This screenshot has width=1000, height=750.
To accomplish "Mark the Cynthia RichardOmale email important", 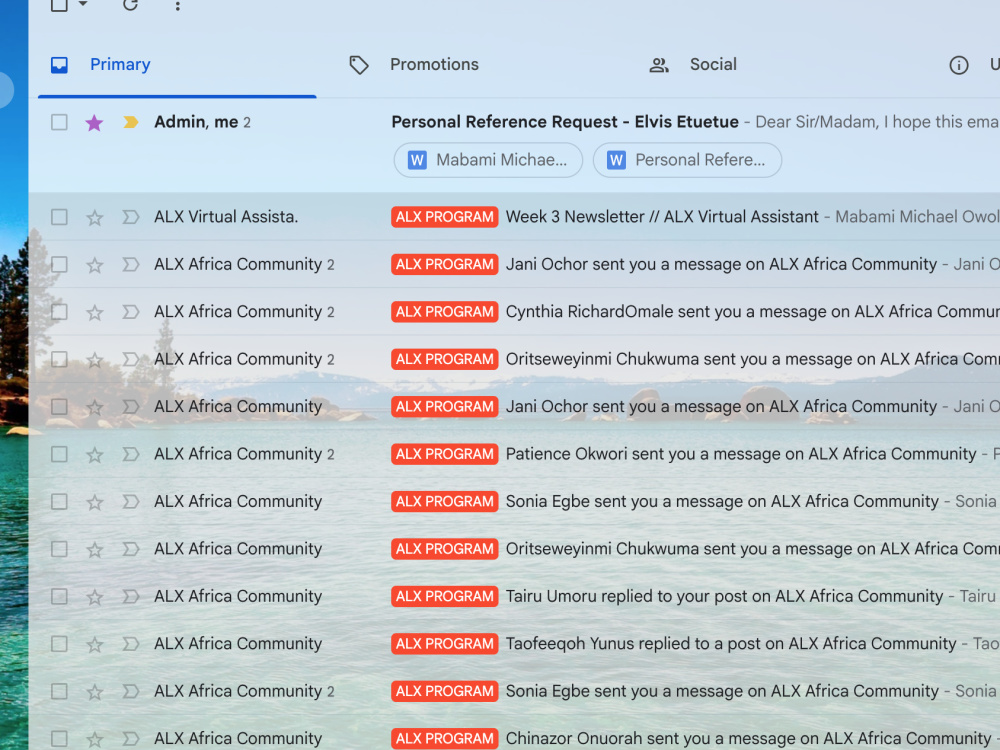I will tap(131, 312).
